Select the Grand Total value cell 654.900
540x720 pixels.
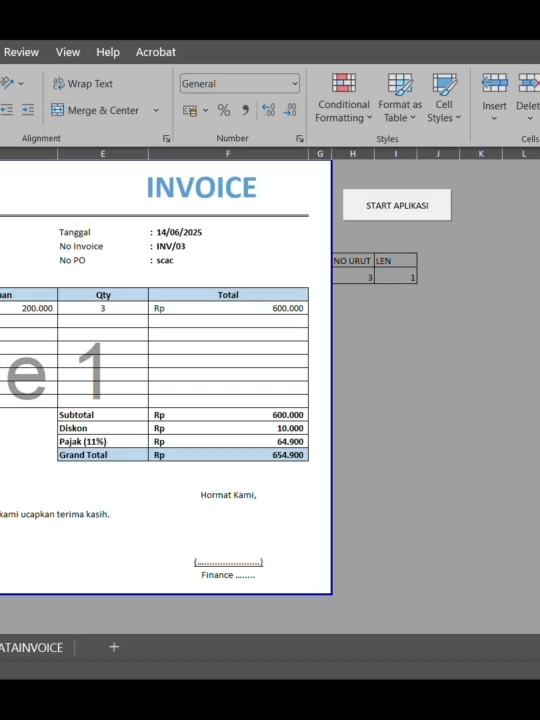[228, 455]
